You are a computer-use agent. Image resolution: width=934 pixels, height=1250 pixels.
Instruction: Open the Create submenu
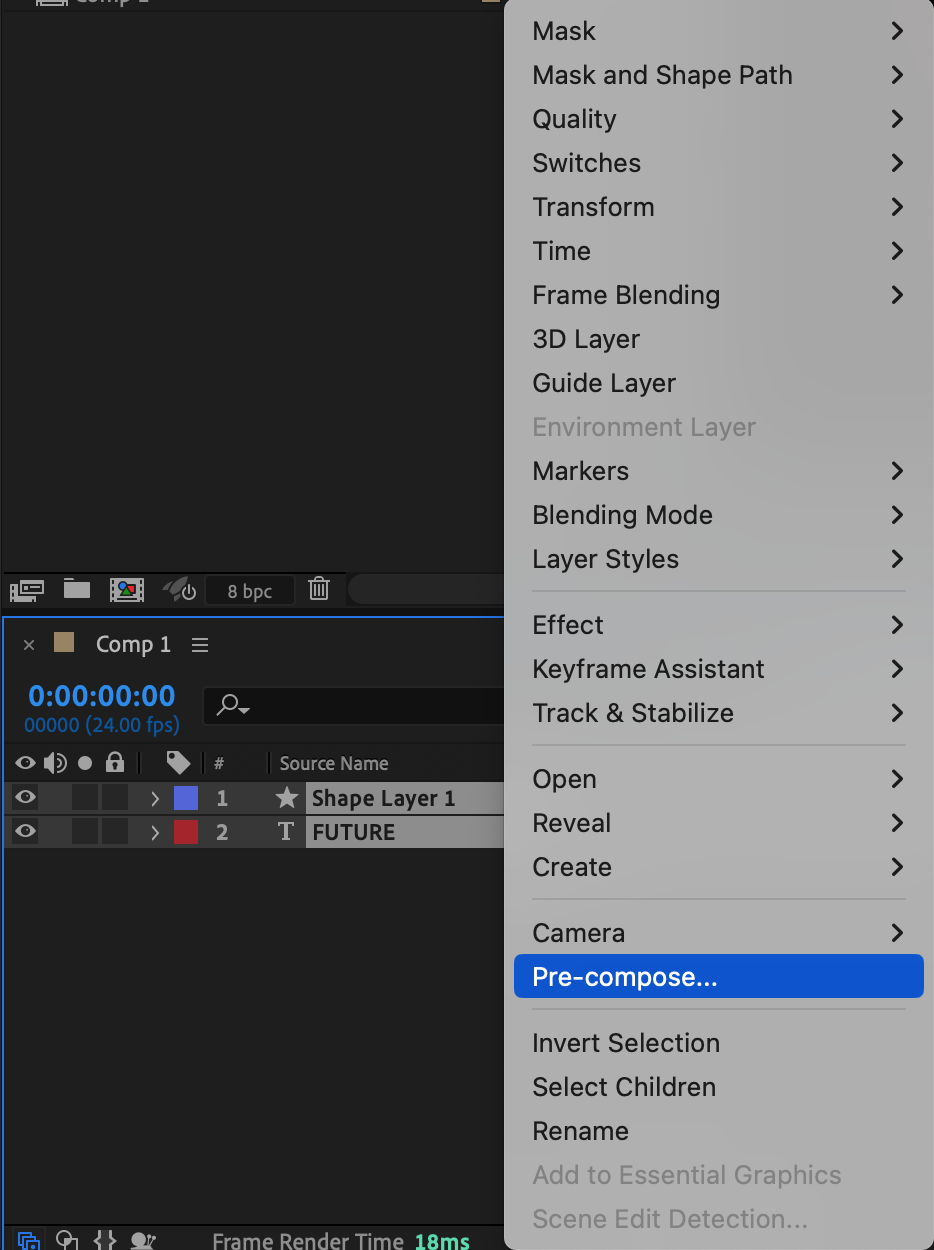(718, 867)
